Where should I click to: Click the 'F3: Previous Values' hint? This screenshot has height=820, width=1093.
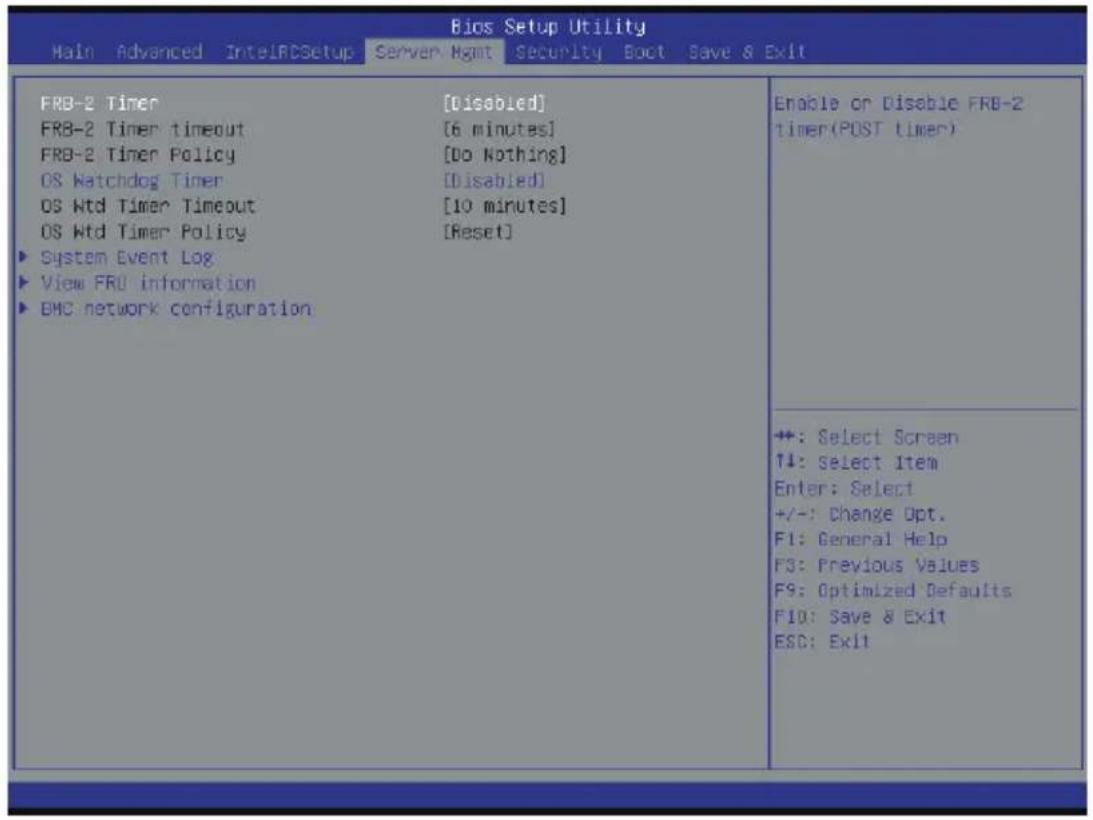(x=877, y=565)
